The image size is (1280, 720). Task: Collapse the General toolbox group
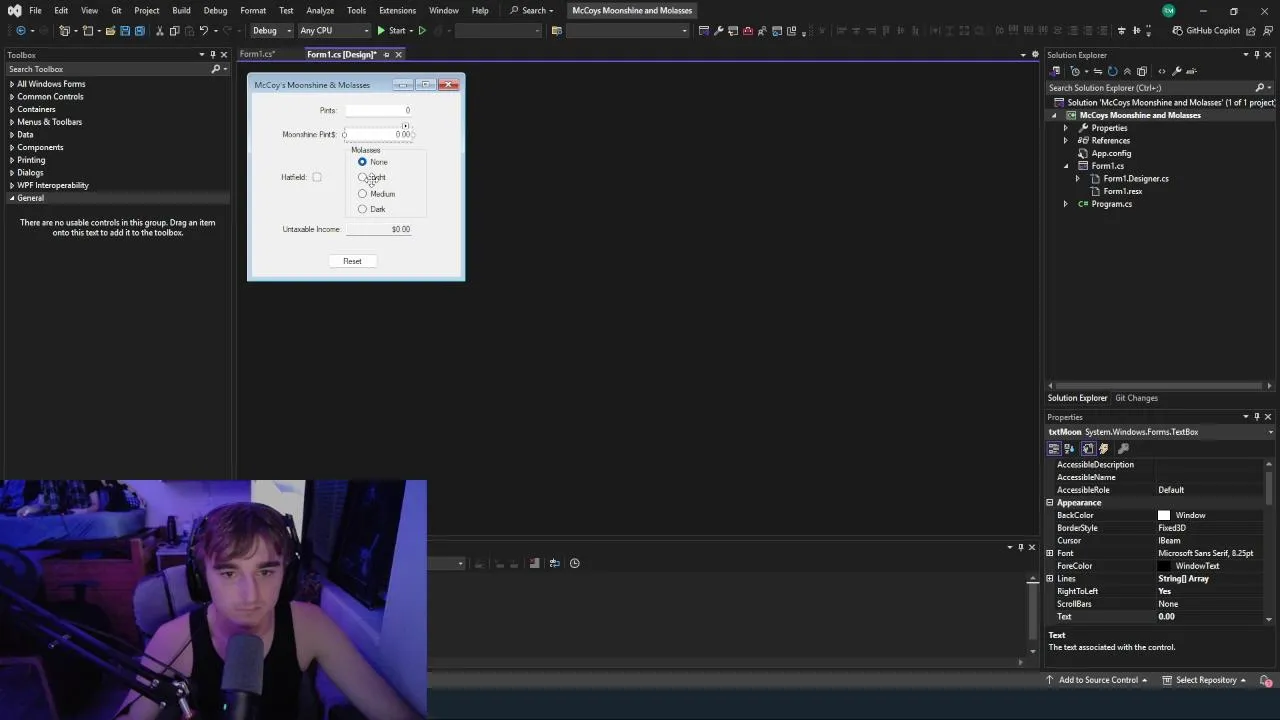(x=12, y=198)
